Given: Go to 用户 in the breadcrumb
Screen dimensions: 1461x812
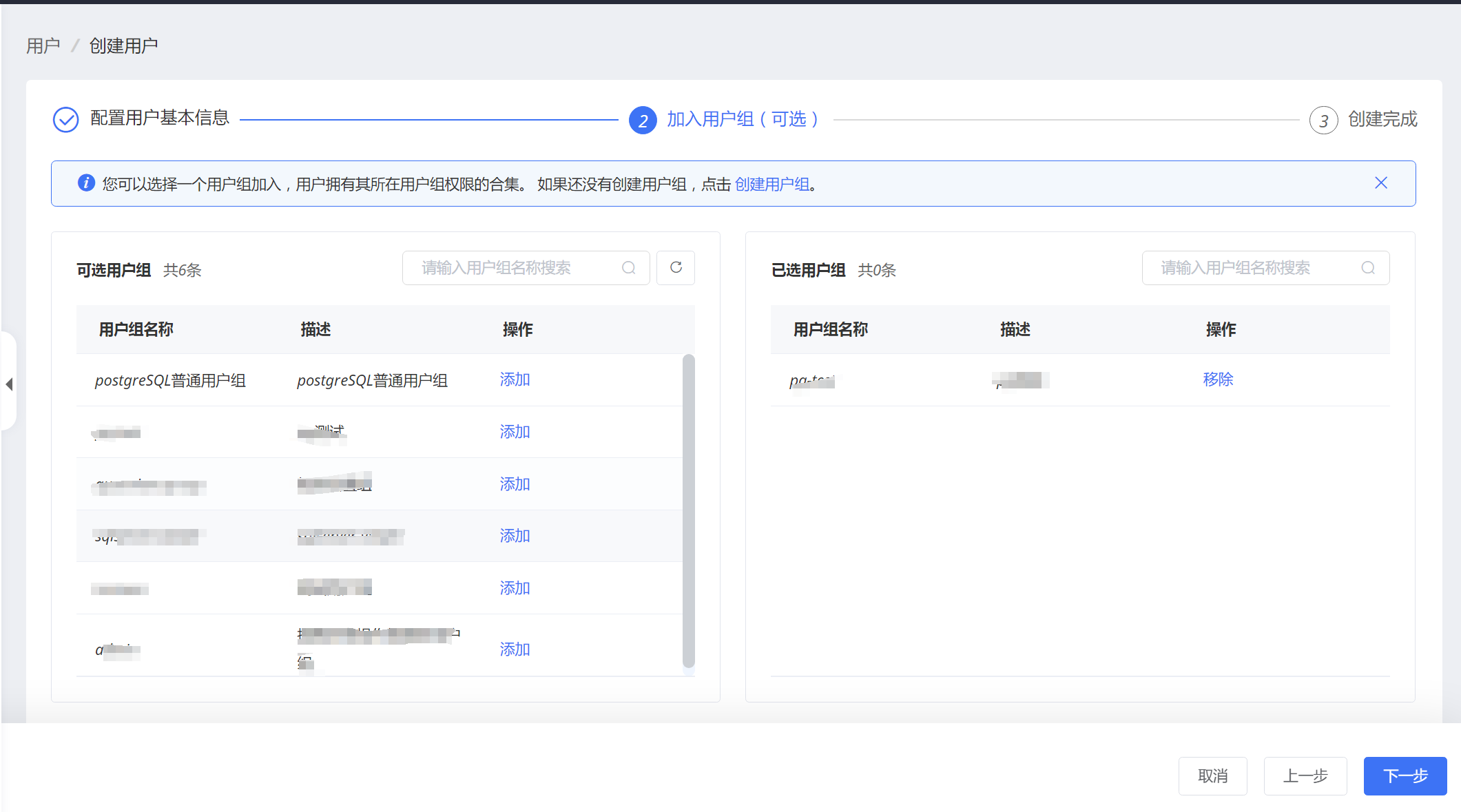Looking at the screenshot, I should [43, 46].
